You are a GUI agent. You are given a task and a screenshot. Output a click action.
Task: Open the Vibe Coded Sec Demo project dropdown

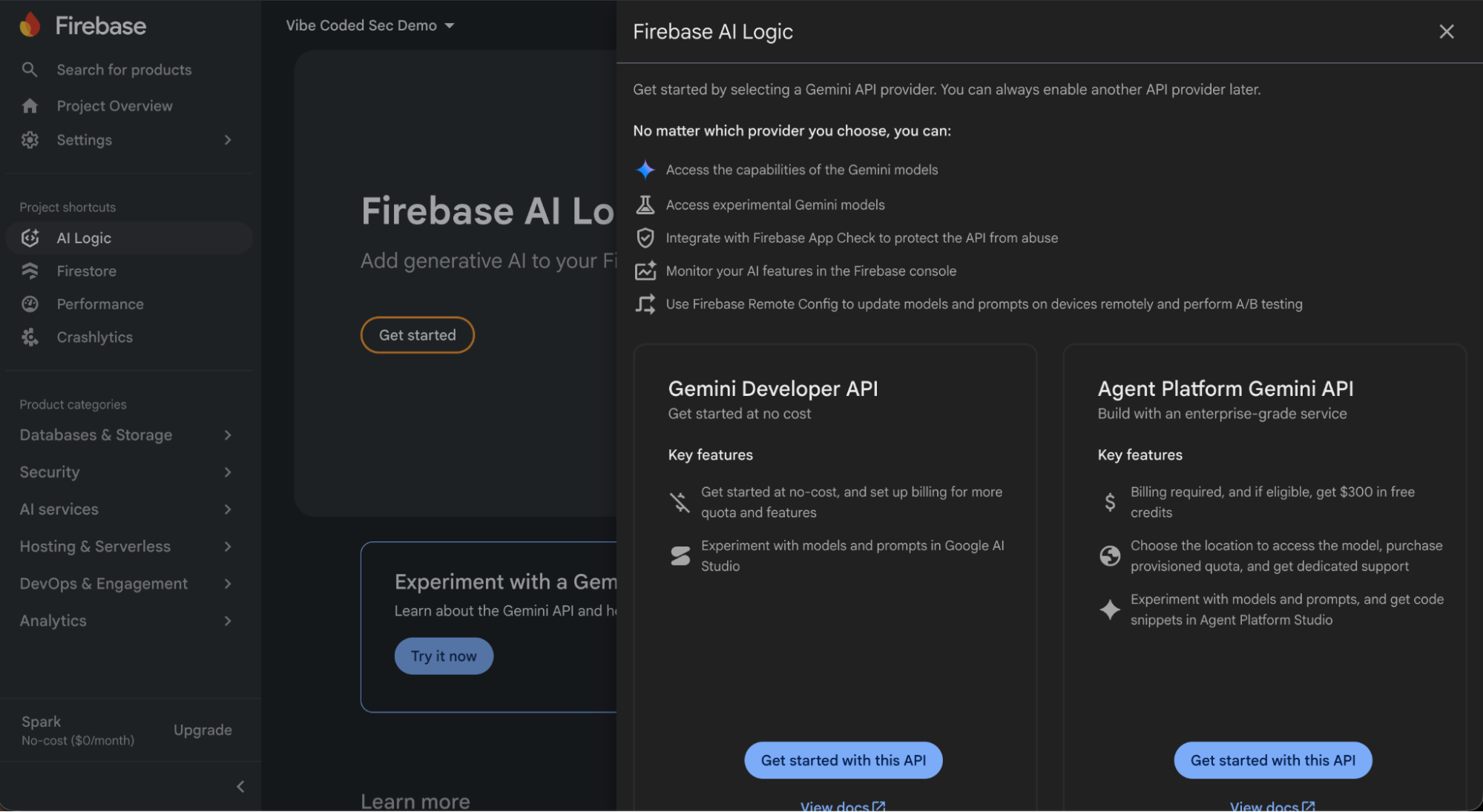(x=370, y=25)
